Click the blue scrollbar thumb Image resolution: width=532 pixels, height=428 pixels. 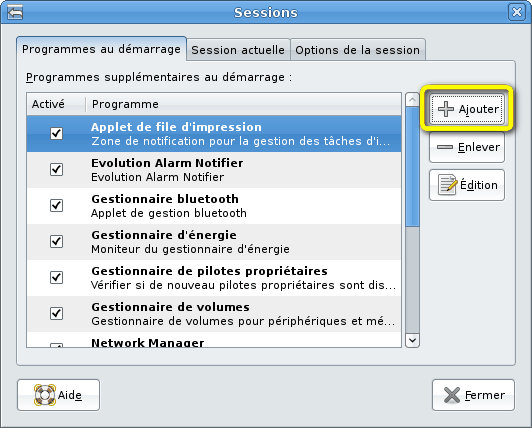(x=412, y=167)
